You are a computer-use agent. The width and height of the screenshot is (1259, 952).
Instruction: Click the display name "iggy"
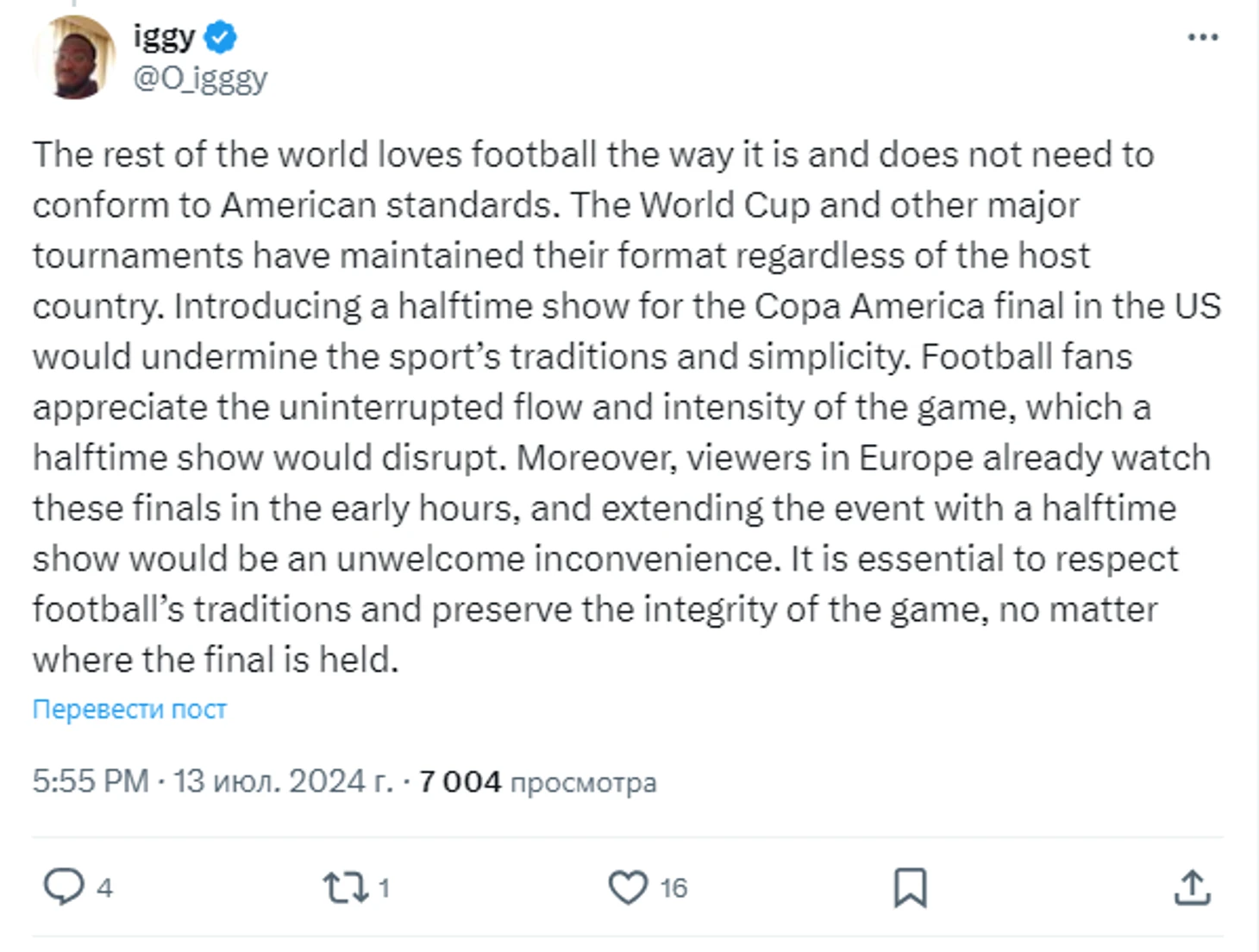[x=164, y=36]
